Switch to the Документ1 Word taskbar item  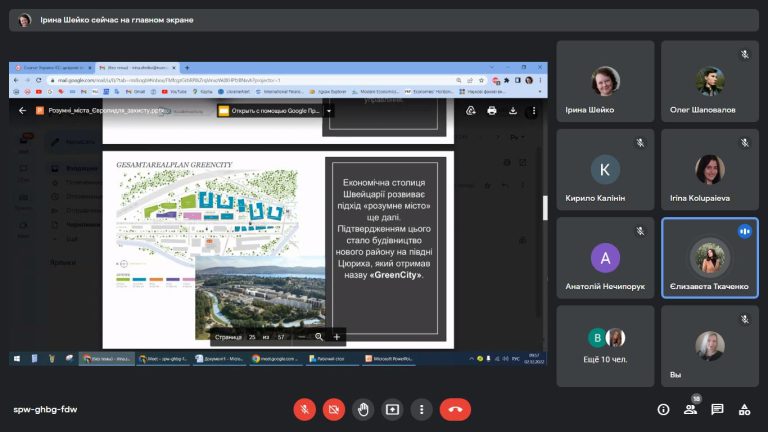tap(219, 359)
